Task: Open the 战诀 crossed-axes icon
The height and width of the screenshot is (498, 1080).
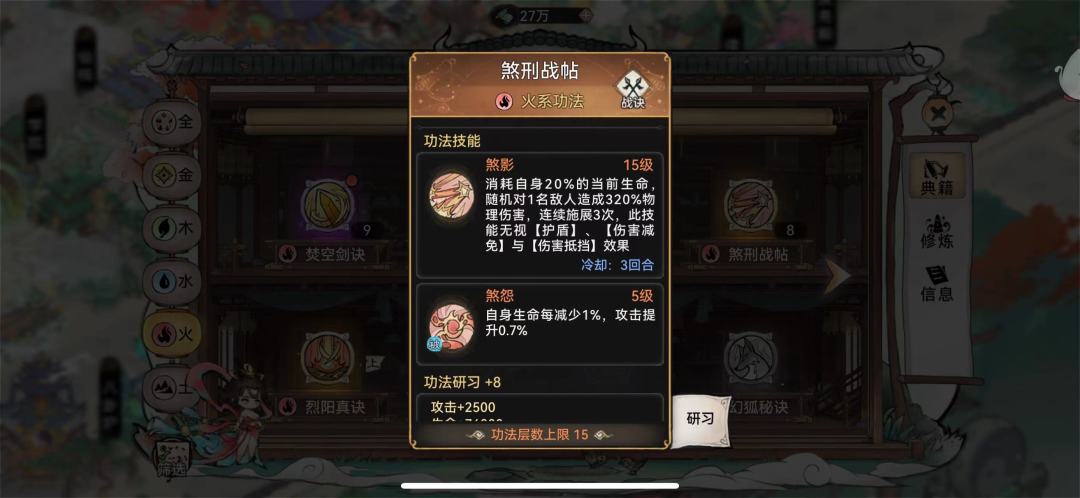Action: (x=632, y=89)
